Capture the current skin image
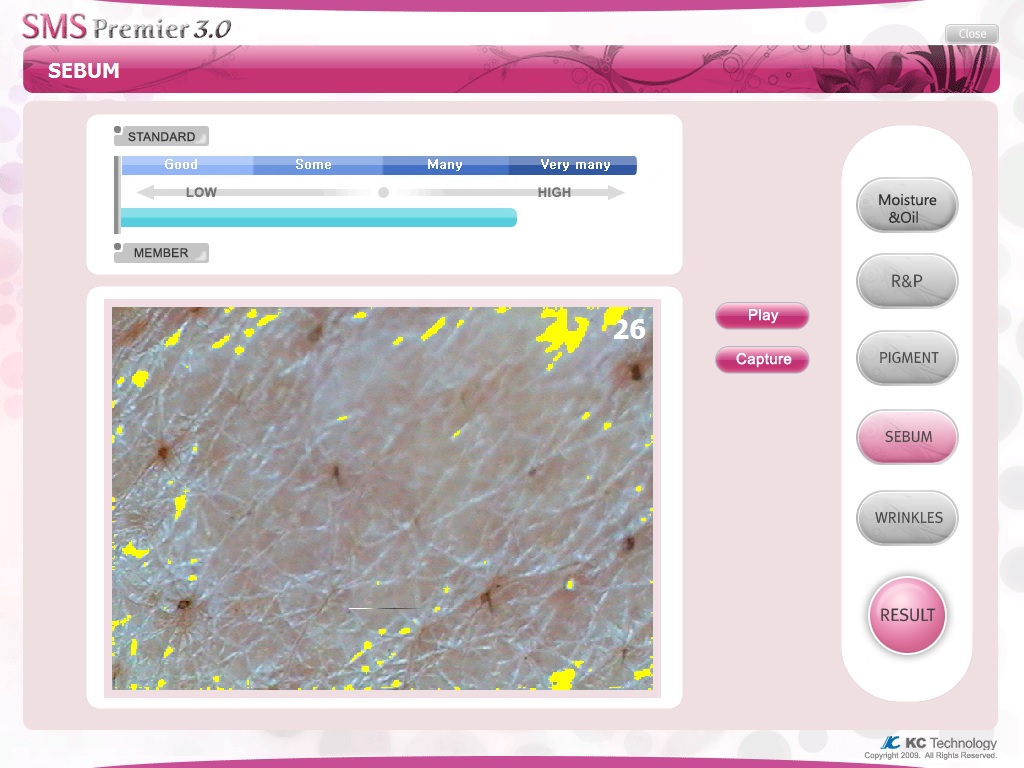 click(x=762, y=359)
